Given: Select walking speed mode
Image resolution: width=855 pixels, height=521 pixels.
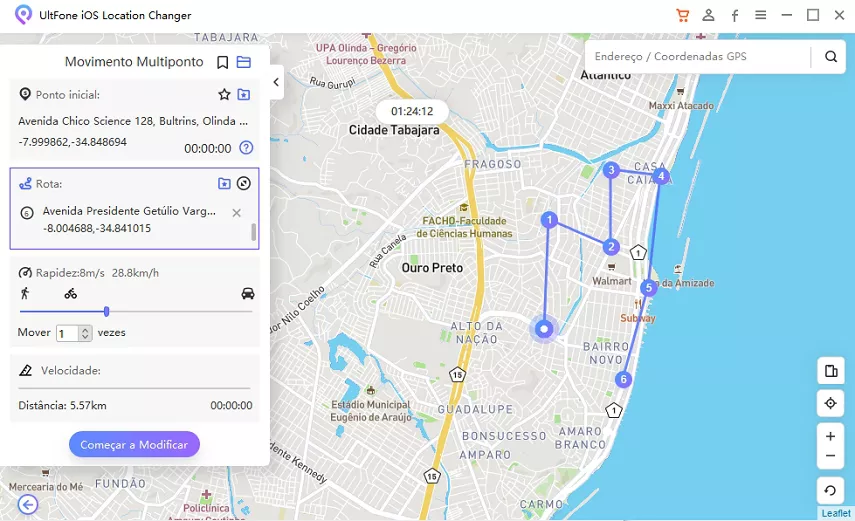Looking at the screenshot, I should coord(25,293).
